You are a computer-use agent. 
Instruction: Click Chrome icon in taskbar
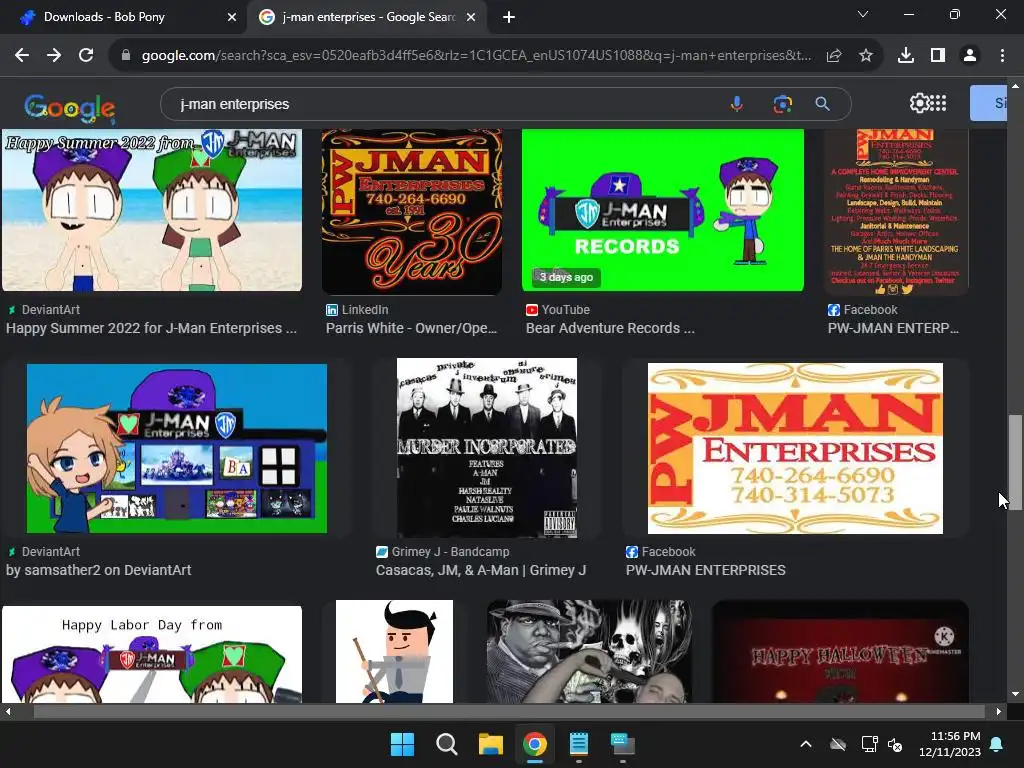coord(535,744)
